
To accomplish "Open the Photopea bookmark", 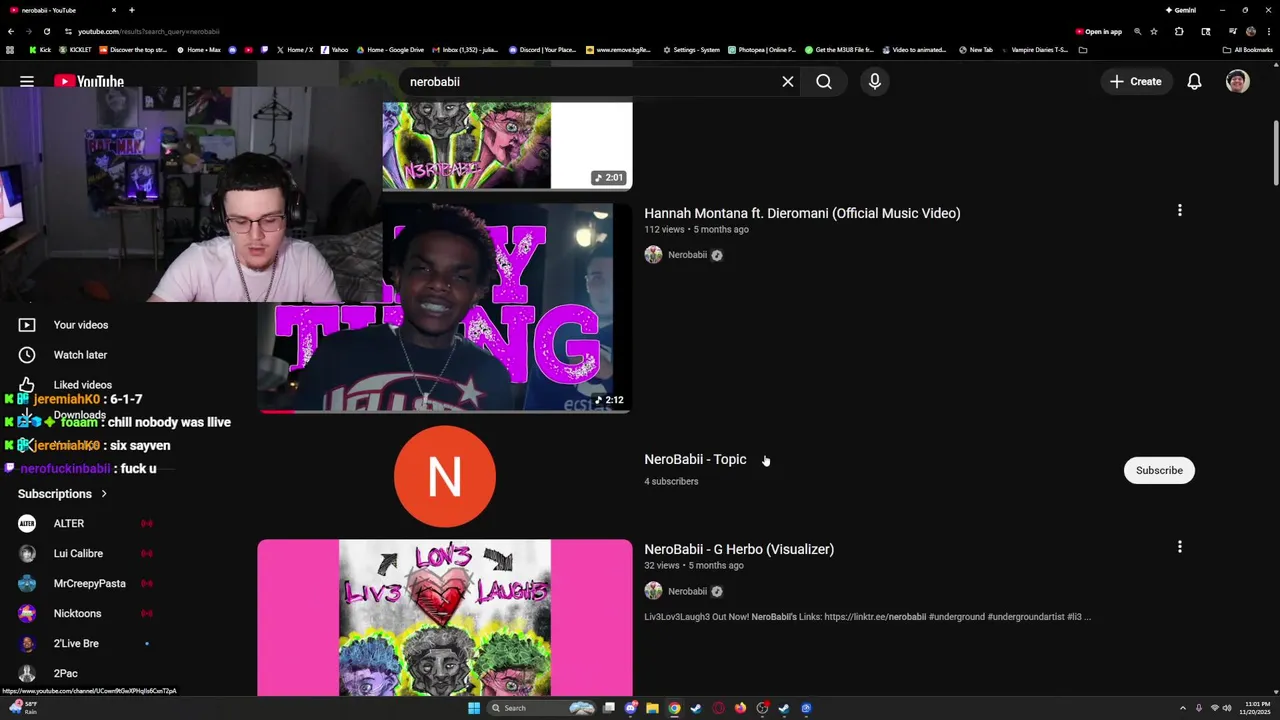I will pos(762,50).
